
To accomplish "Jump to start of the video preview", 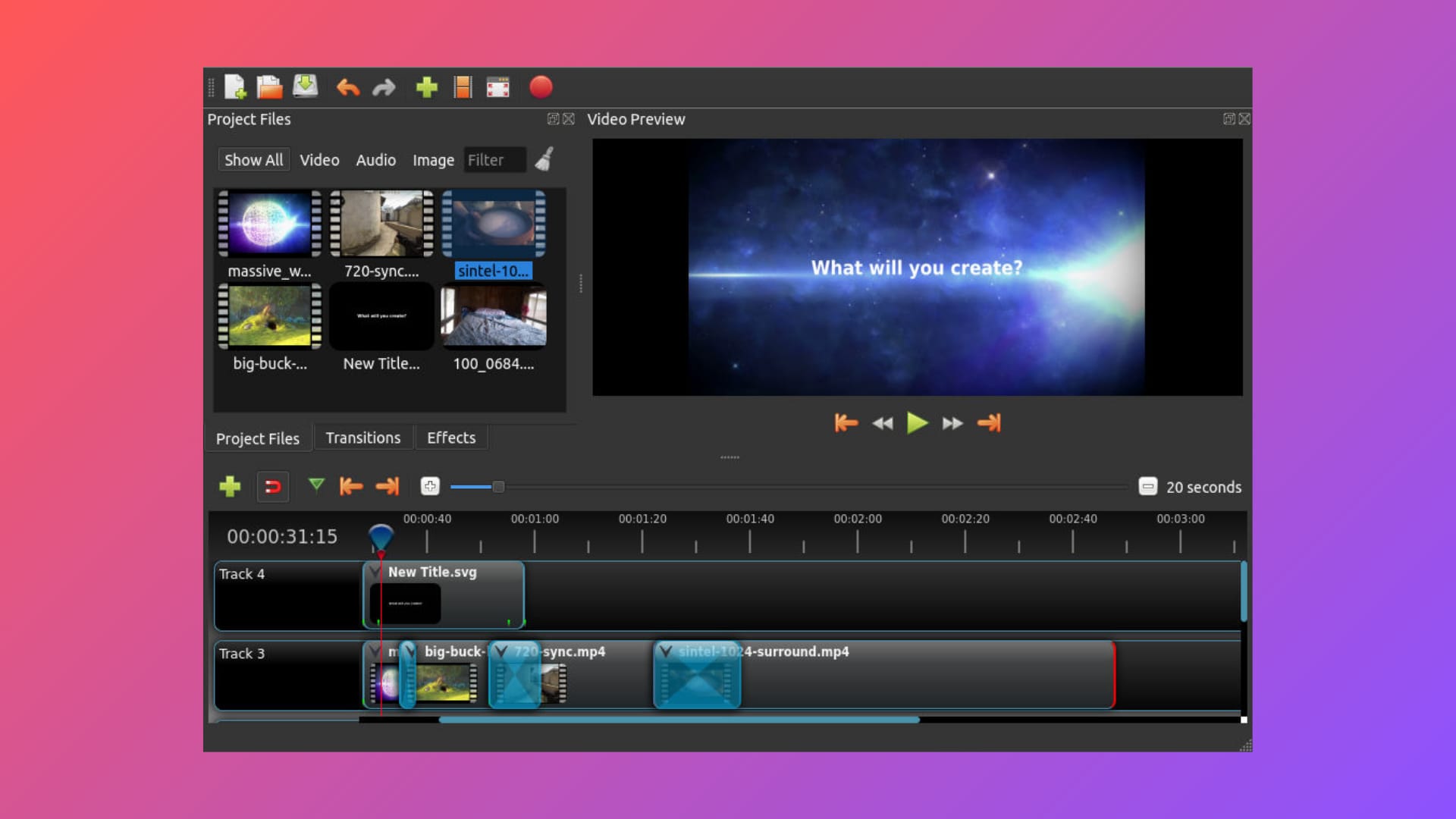I will coord(846,422).
